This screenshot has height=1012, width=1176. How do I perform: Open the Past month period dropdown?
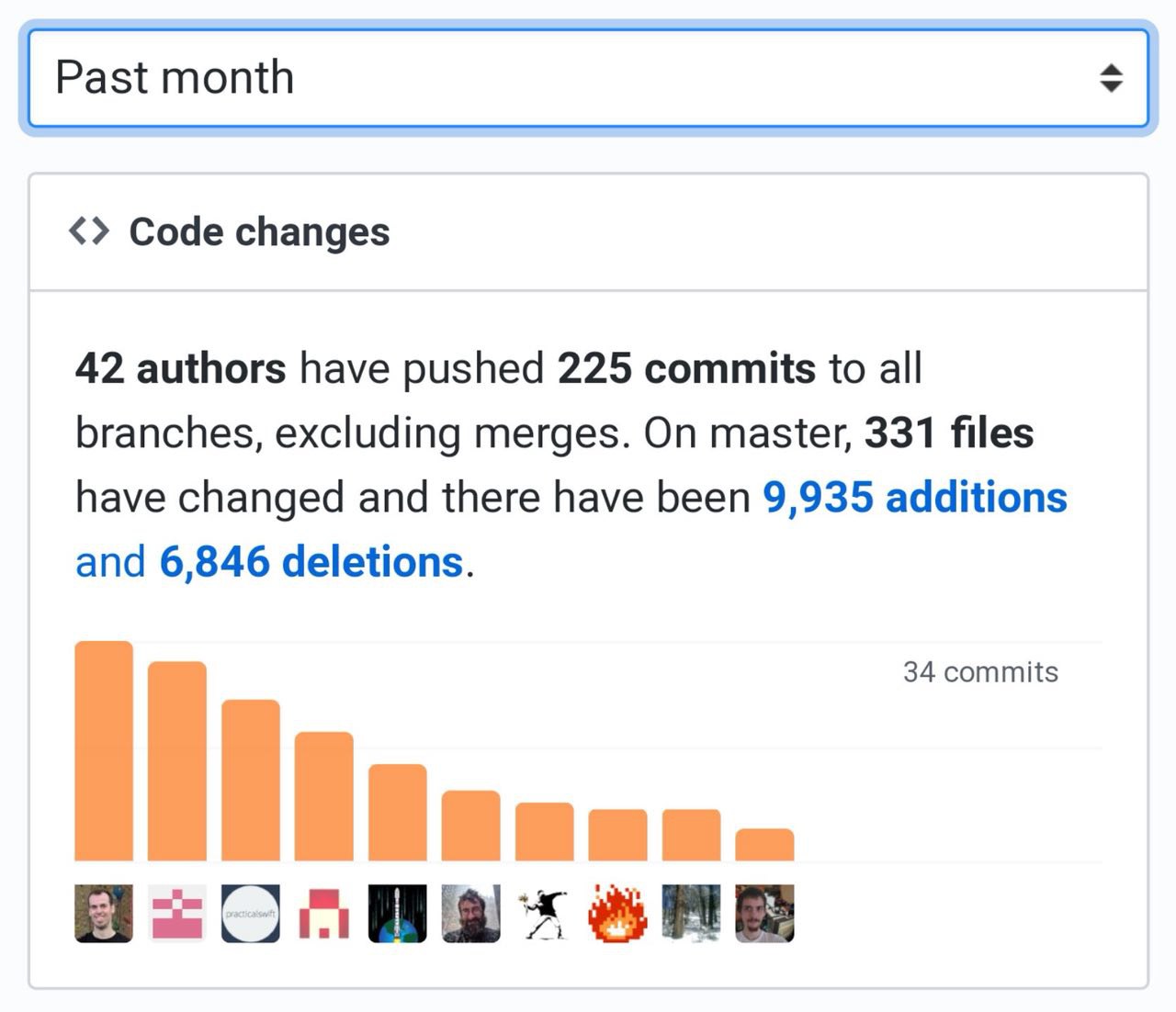click(588, 78)
